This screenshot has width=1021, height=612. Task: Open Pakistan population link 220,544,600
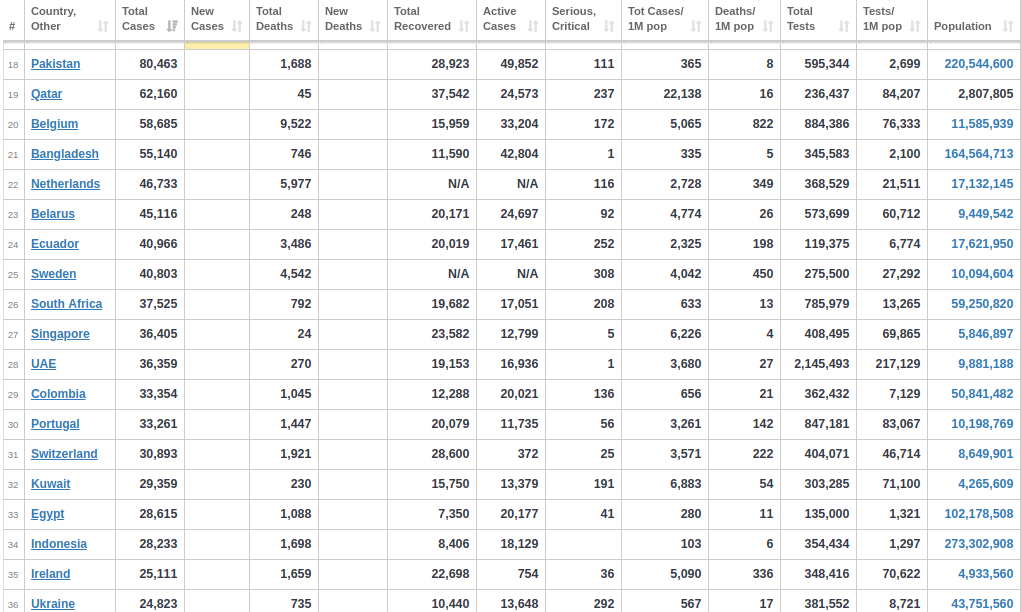(x=979, y=64)
